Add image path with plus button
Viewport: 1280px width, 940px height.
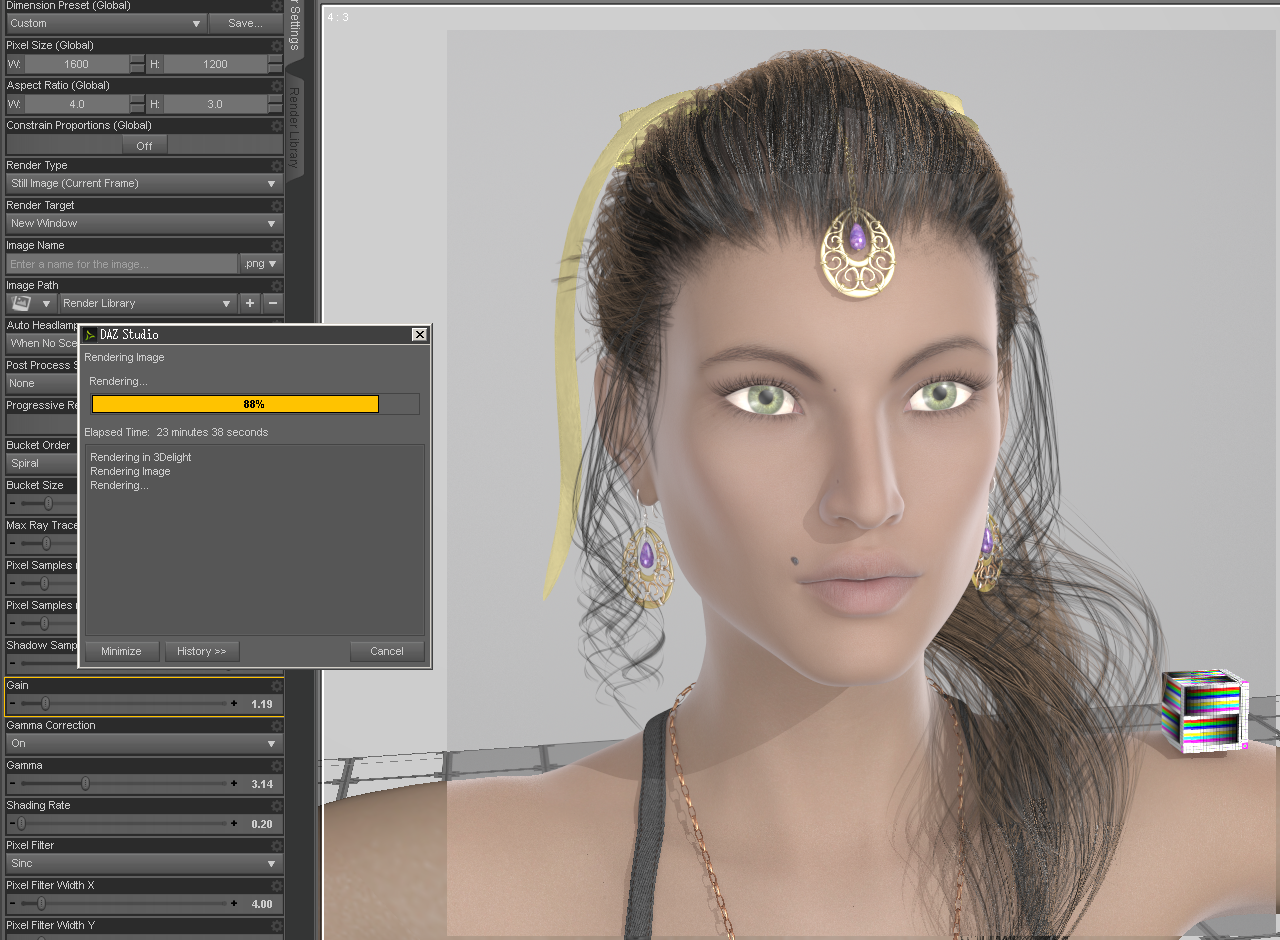point(250,303)
